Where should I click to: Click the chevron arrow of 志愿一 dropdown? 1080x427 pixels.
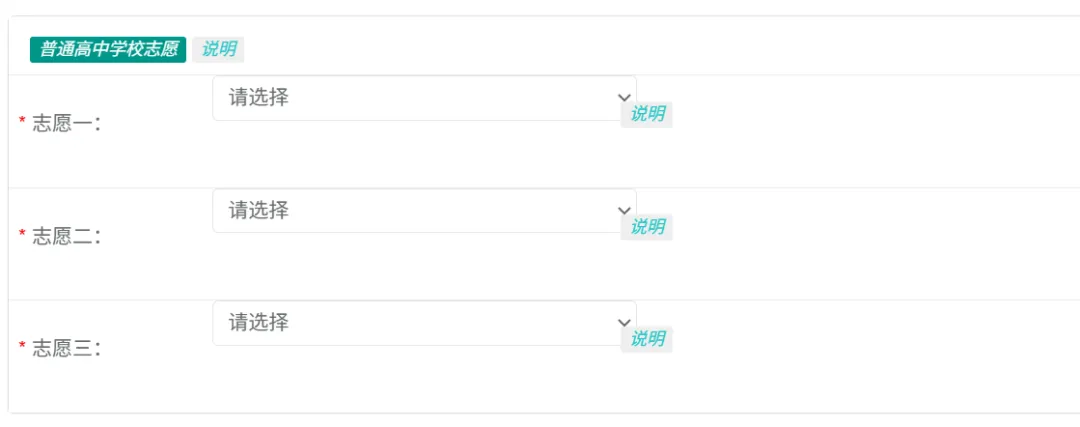point(624,98)
